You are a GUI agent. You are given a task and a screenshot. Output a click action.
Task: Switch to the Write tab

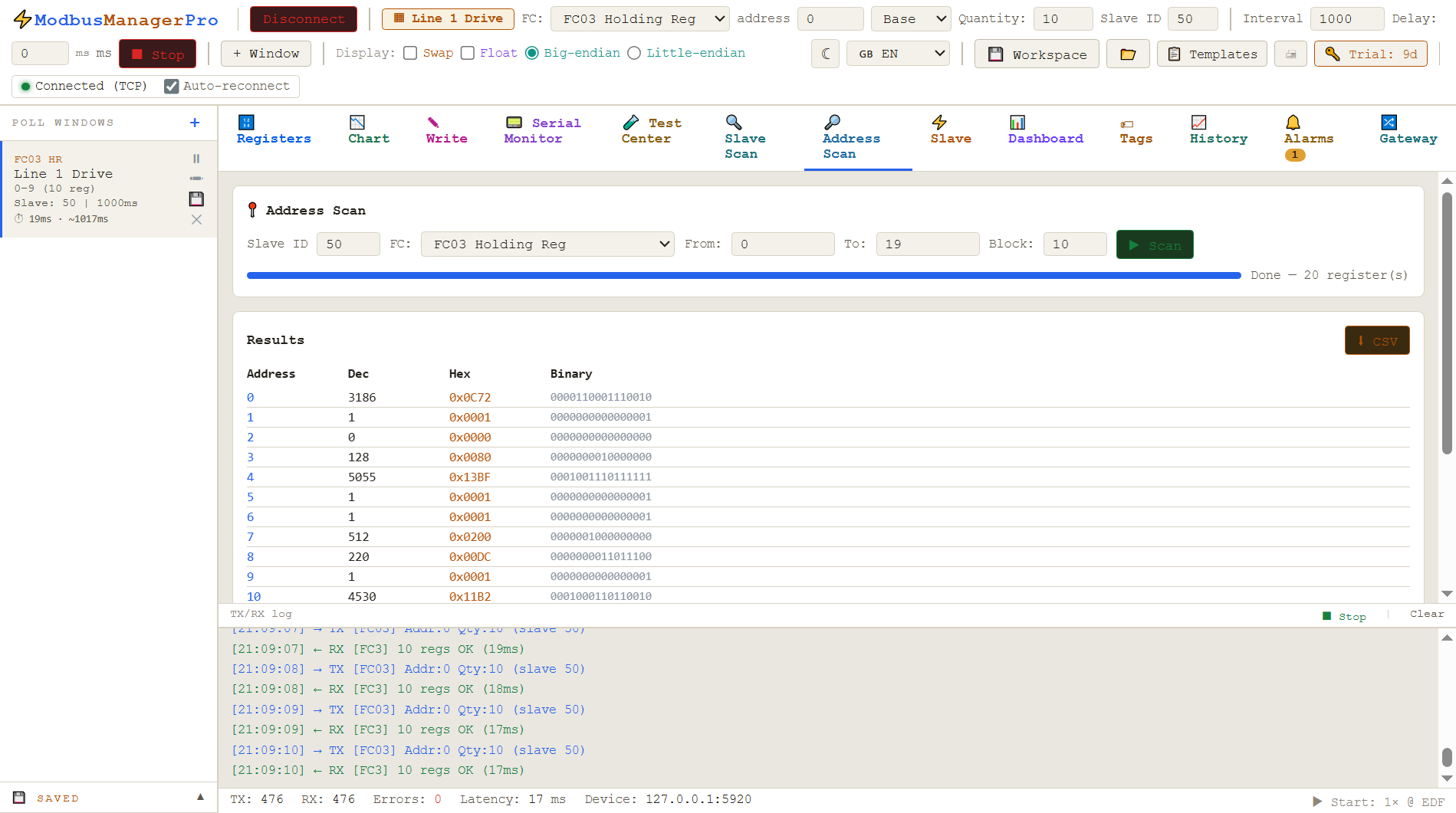pos(447,130)
